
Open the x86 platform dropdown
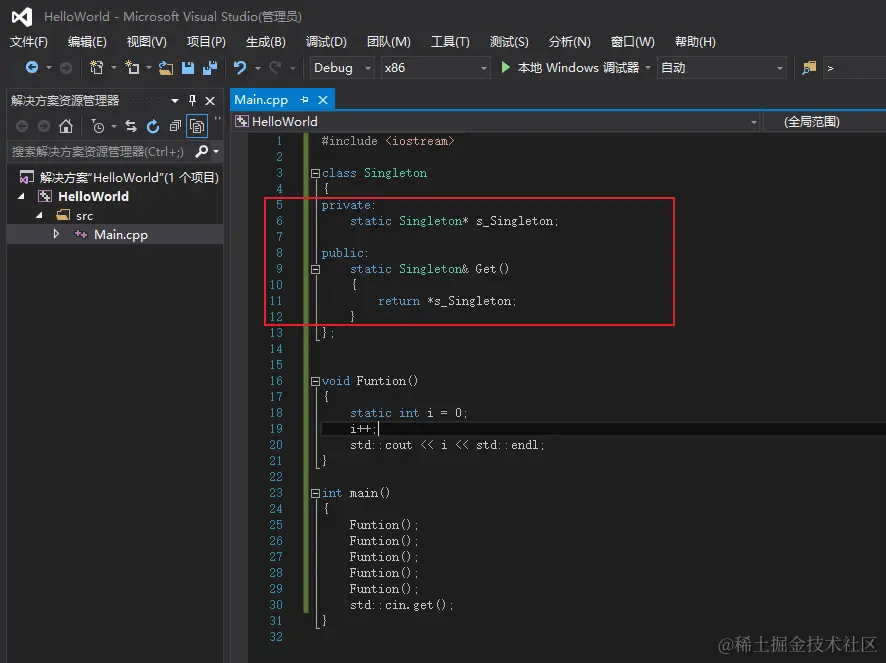[x=435, y=68]
